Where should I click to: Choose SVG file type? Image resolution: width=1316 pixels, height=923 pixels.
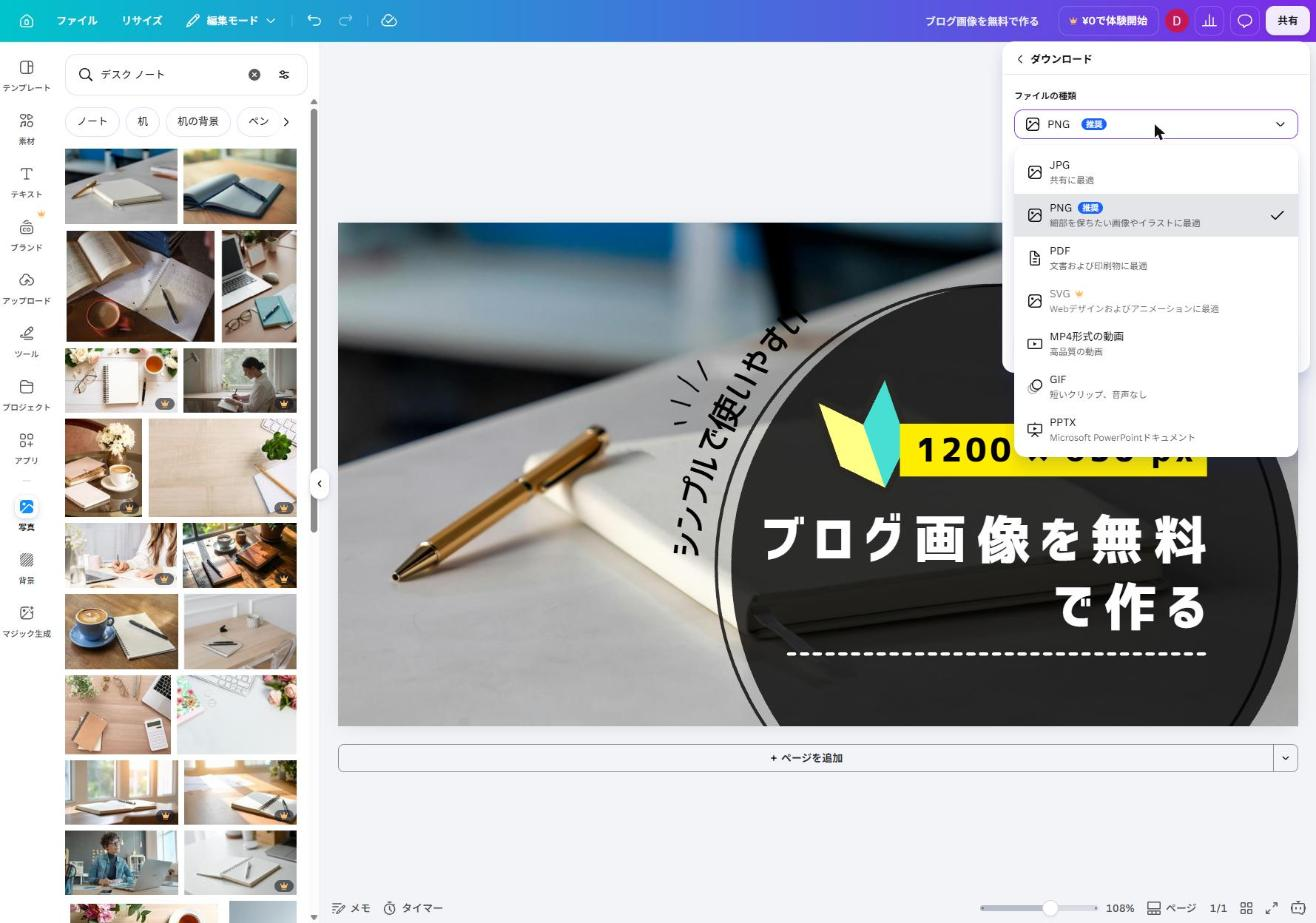[x=1155, y=301]
